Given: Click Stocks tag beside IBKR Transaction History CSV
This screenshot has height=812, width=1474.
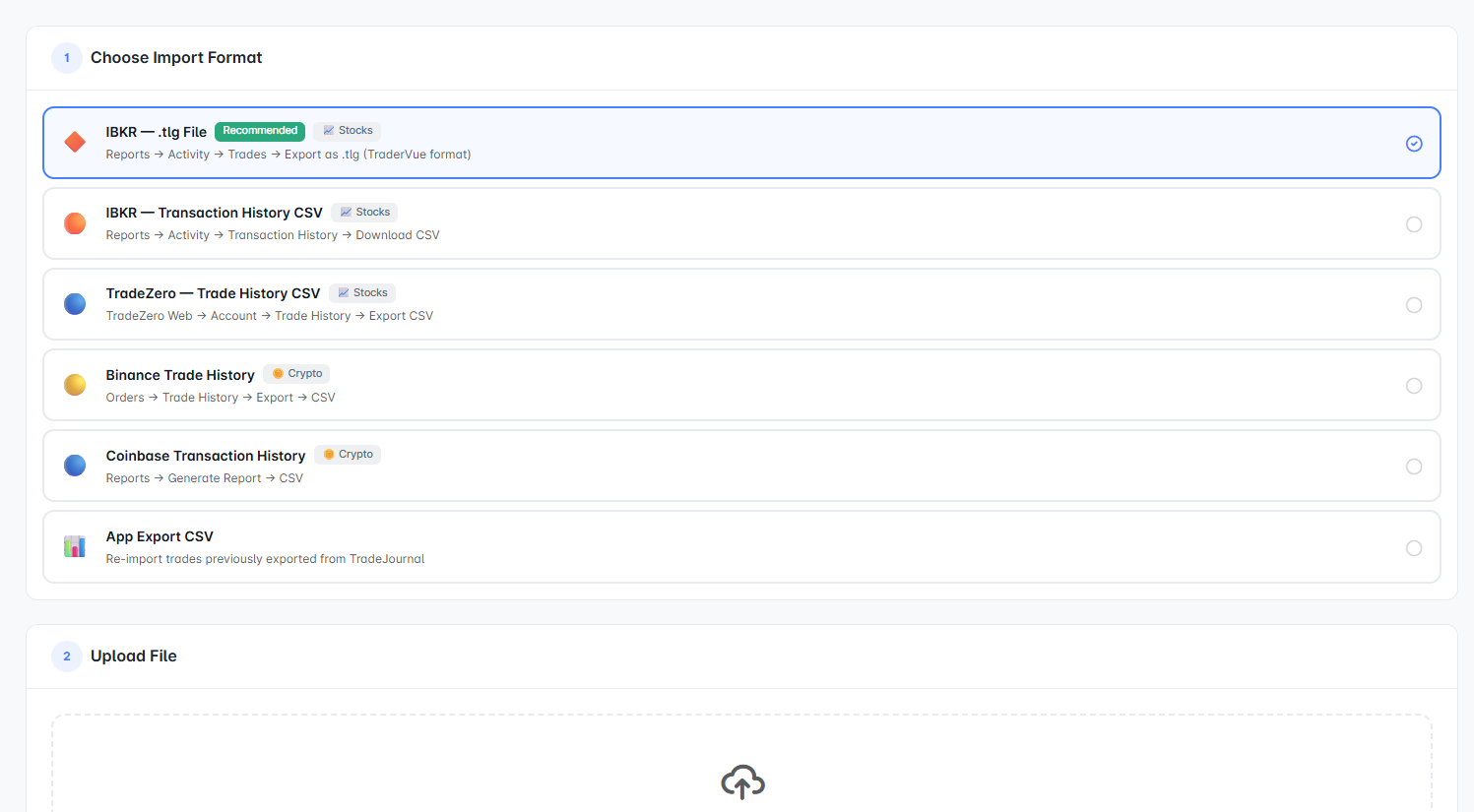Looking at the screenshot, I should pyautogui.click(x=364, y=213).
